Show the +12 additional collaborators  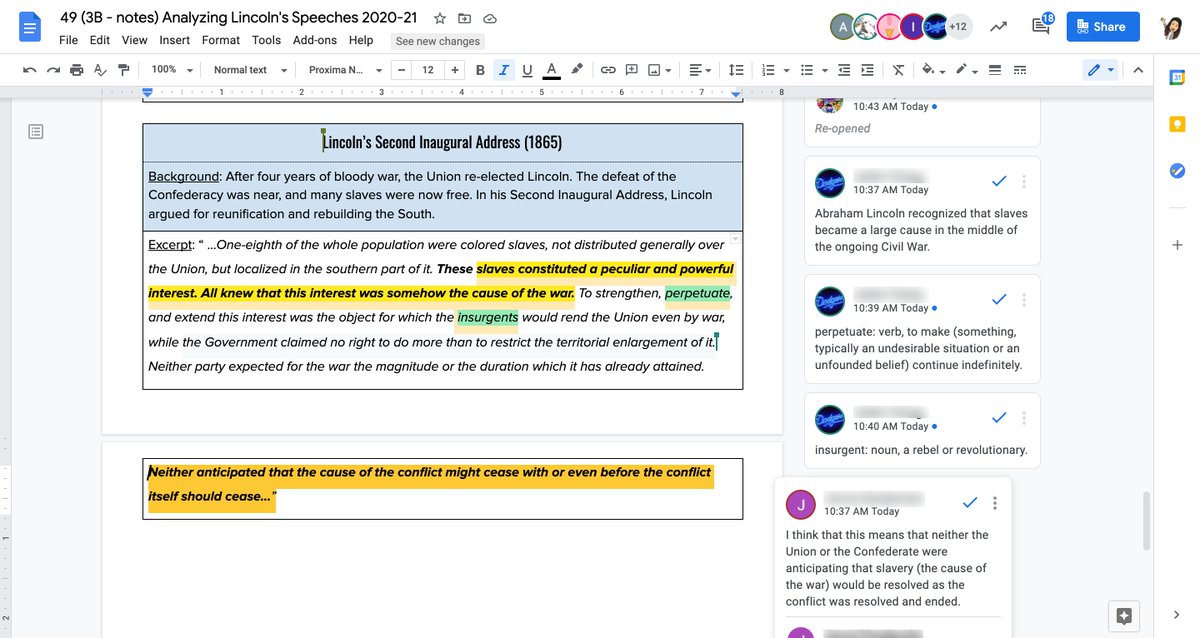[958, 27]
